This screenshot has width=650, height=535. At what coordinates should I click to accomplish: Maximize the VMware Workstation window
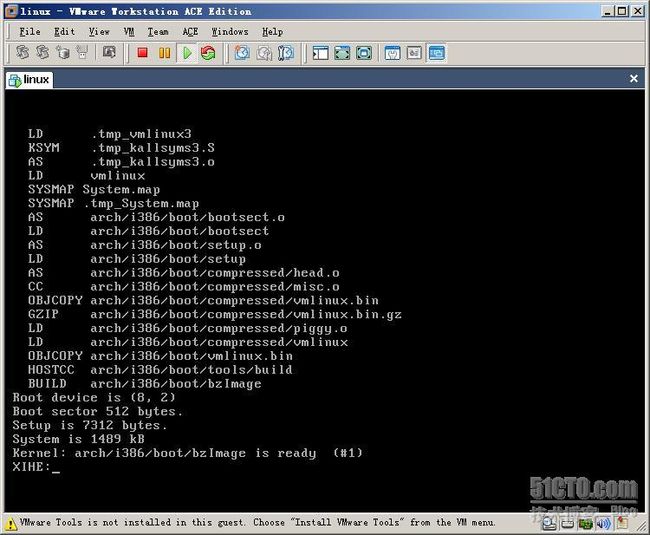(622, 11)
